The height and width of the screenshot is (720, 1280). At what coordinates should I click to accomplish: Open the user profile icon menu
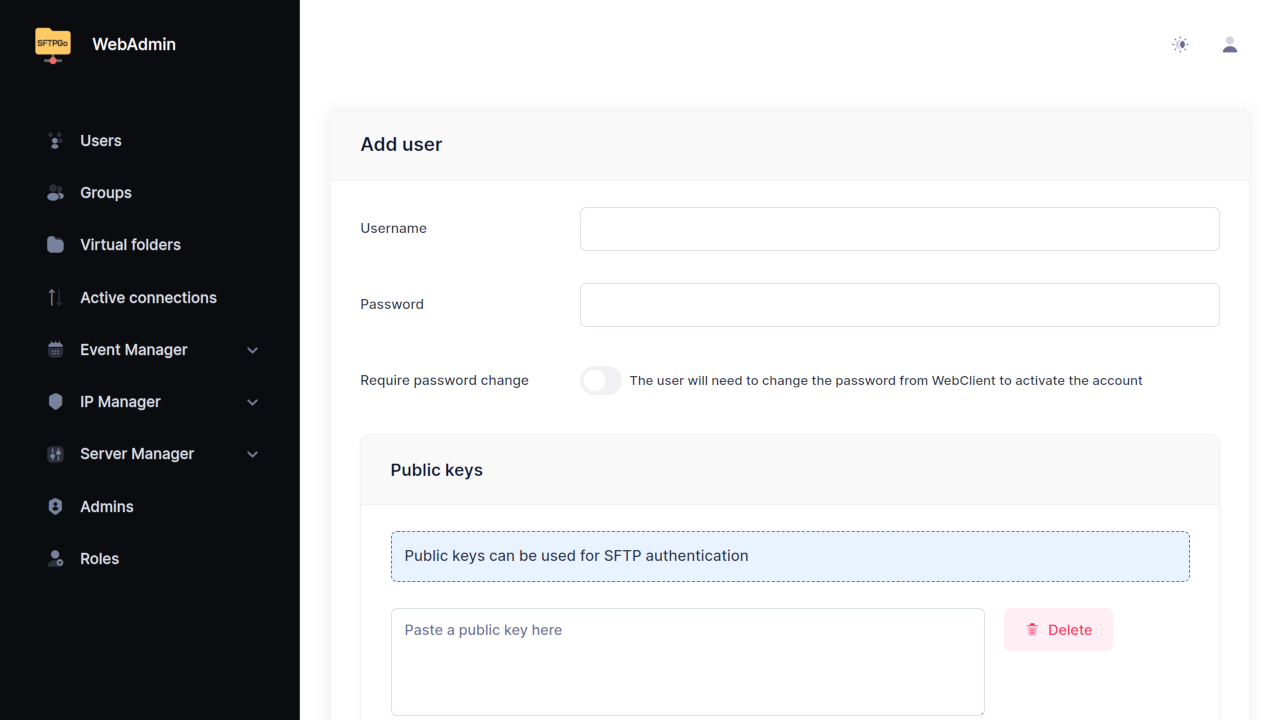[x=1230, y=44]
